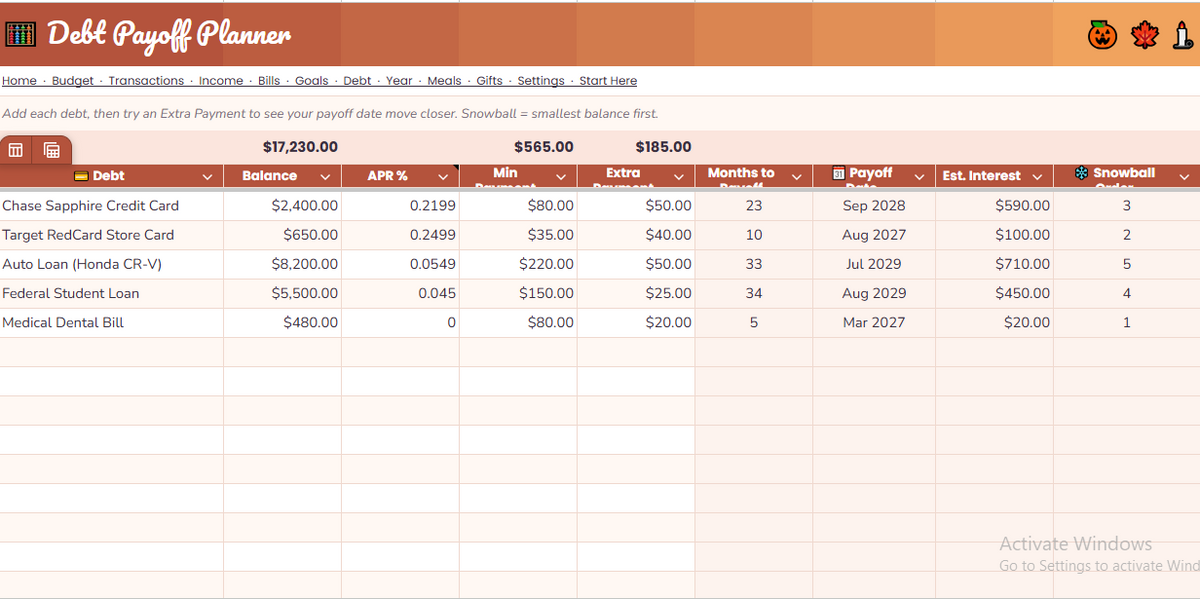Select the 0.2499 APR cell
This screenshot has height=599, width=1200.
(400, 235)
